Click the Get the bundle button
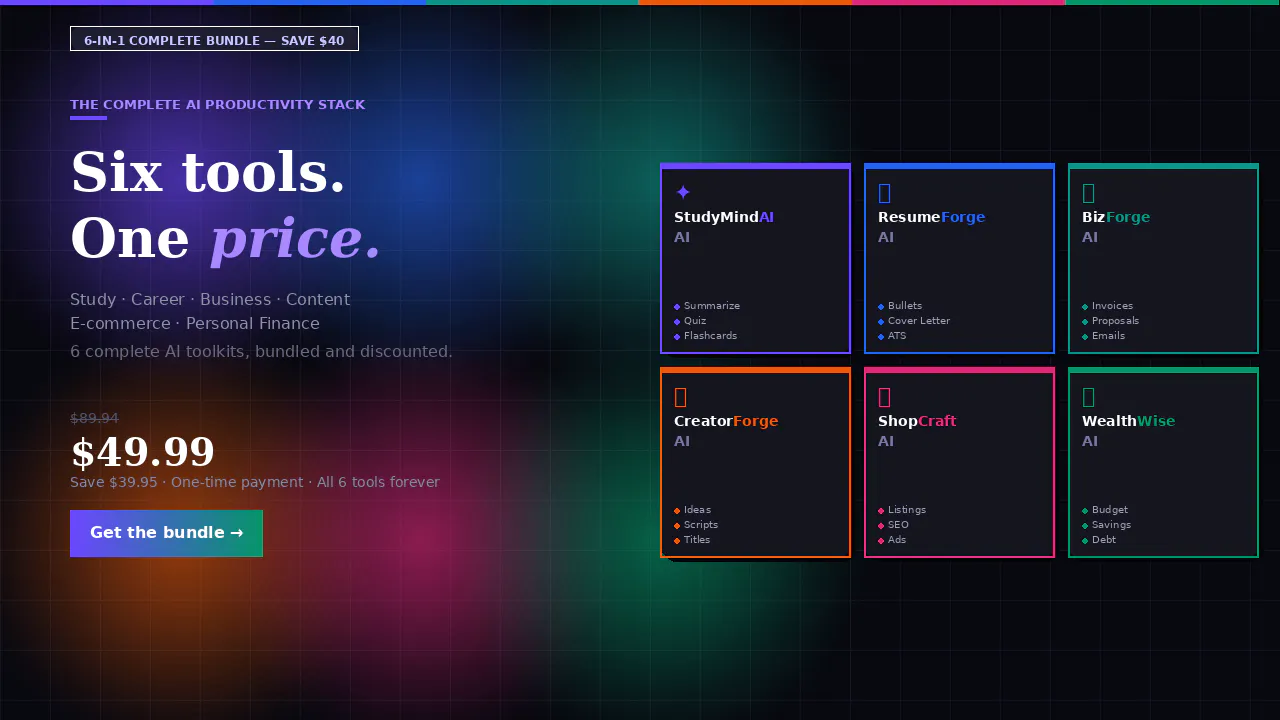1280x720 pixels. point(166,533)
